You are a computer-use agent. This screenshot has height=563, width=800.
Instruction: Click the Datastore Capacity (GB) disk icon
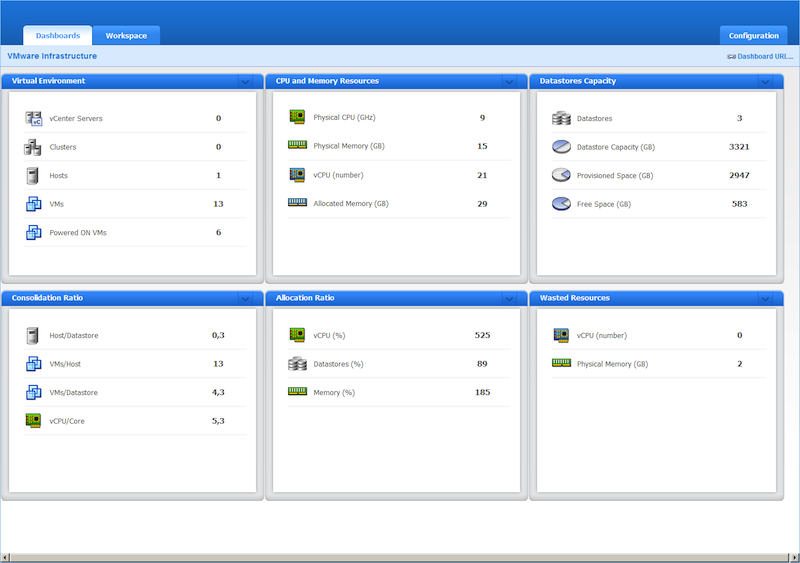(561, 147)
